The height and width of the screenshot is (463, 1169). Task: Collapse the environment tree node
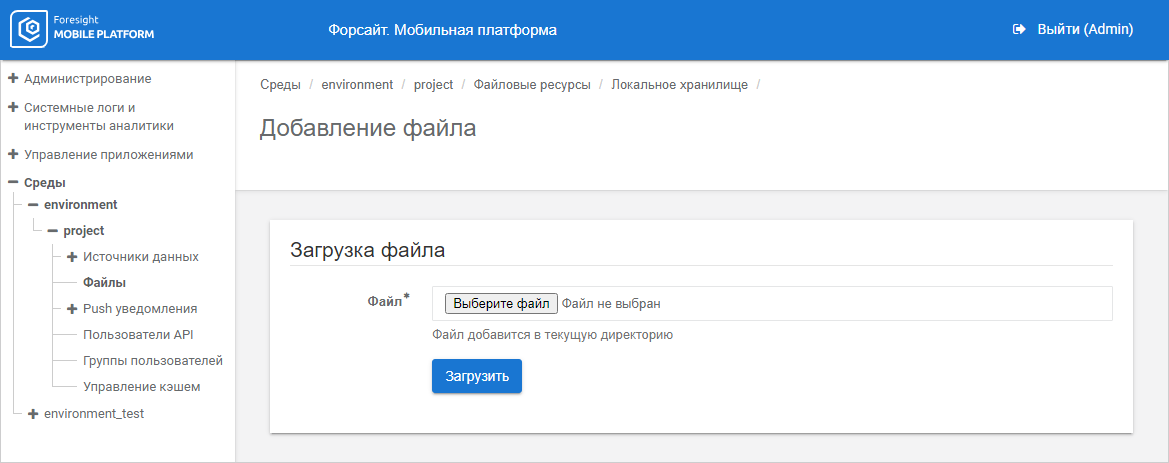point(33,205)
